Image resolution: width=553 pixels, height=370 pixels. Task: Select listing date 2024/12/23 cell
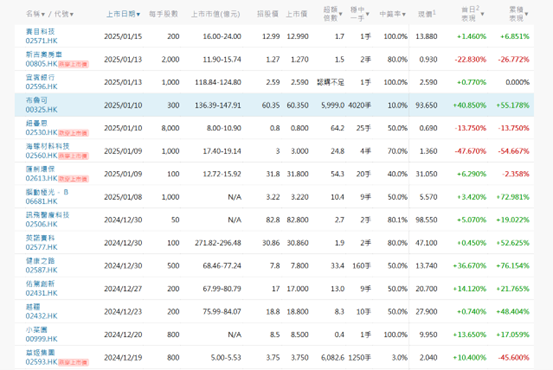click(x=123, y=311)
